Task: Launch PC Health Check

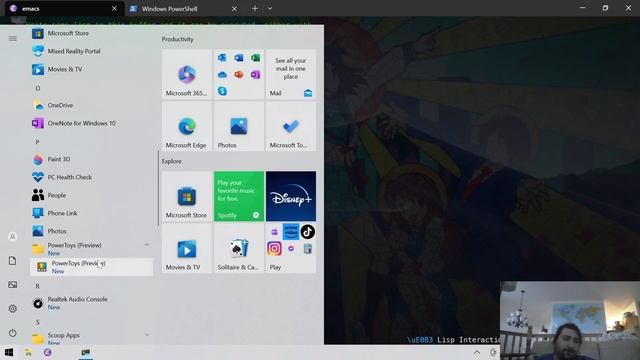Action: coord(92,177)
